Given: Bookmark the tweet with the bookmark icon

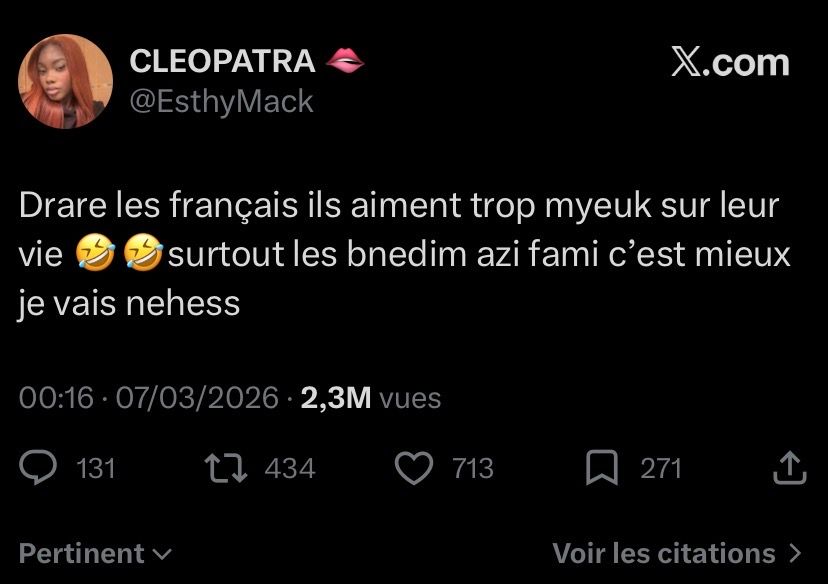Looking at the screenshot, I should click(601, 467).
